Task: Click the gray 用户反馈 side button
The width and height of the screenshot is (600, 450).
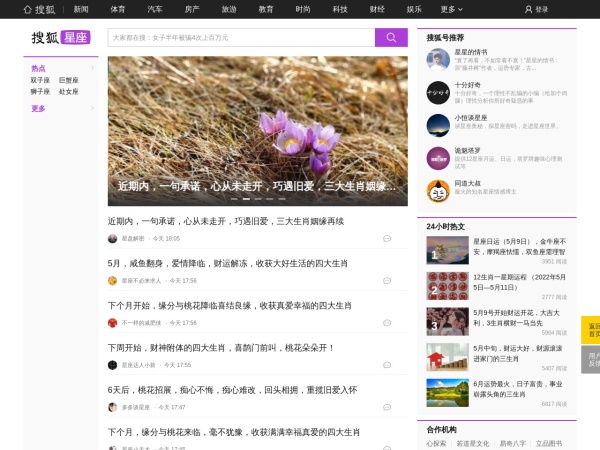Action: 591,360
